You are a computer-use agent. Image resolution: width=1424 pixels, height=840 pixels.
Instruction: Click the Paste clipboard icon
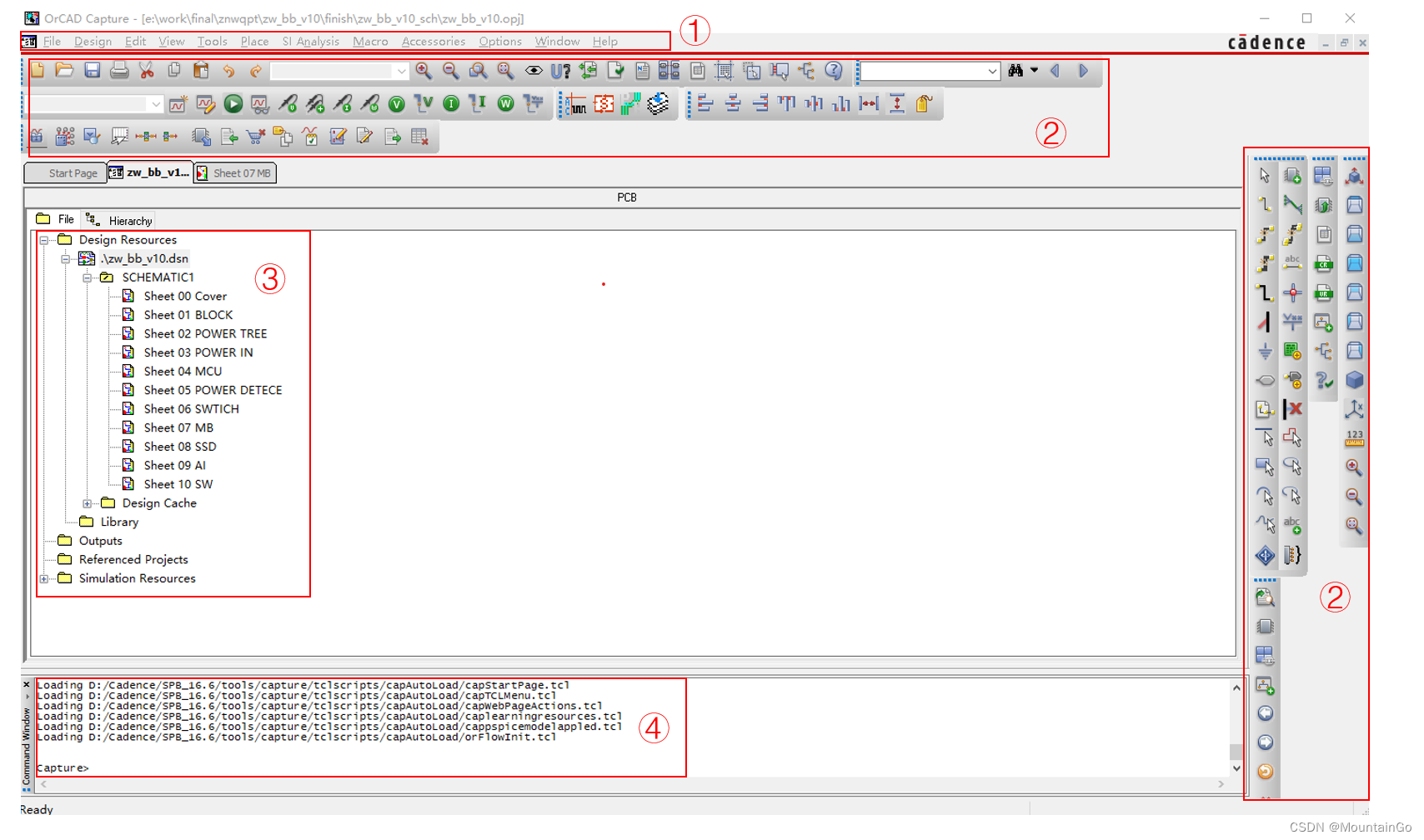[201, 71]
